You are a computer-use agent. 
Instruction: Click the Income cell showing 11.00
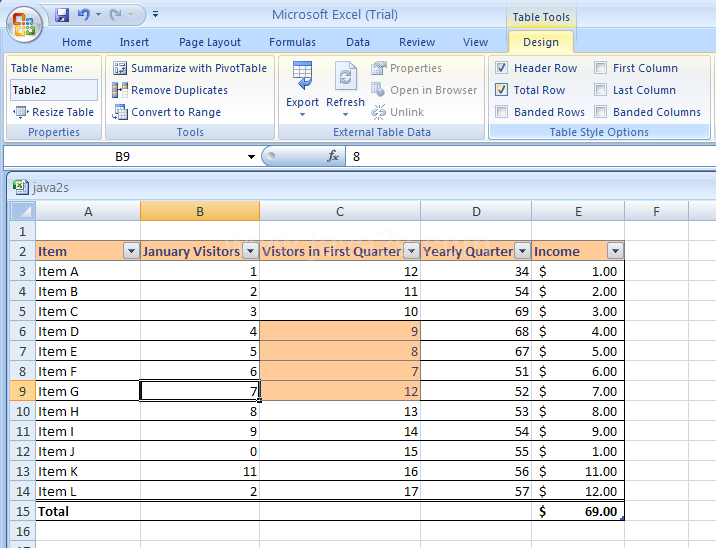578,471
